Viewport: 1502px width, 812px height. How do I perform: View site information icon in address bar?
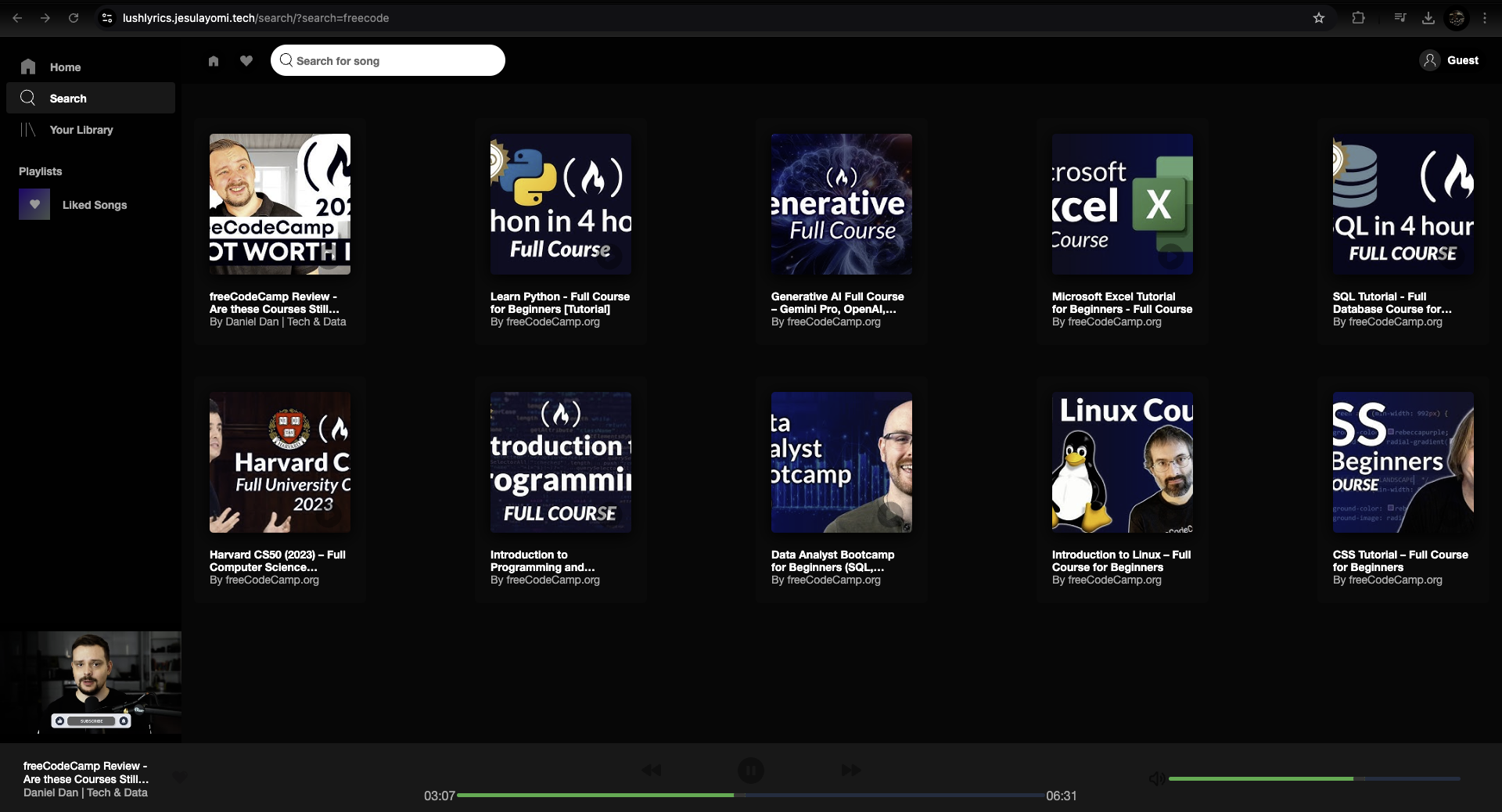click(x=108, y=17)
